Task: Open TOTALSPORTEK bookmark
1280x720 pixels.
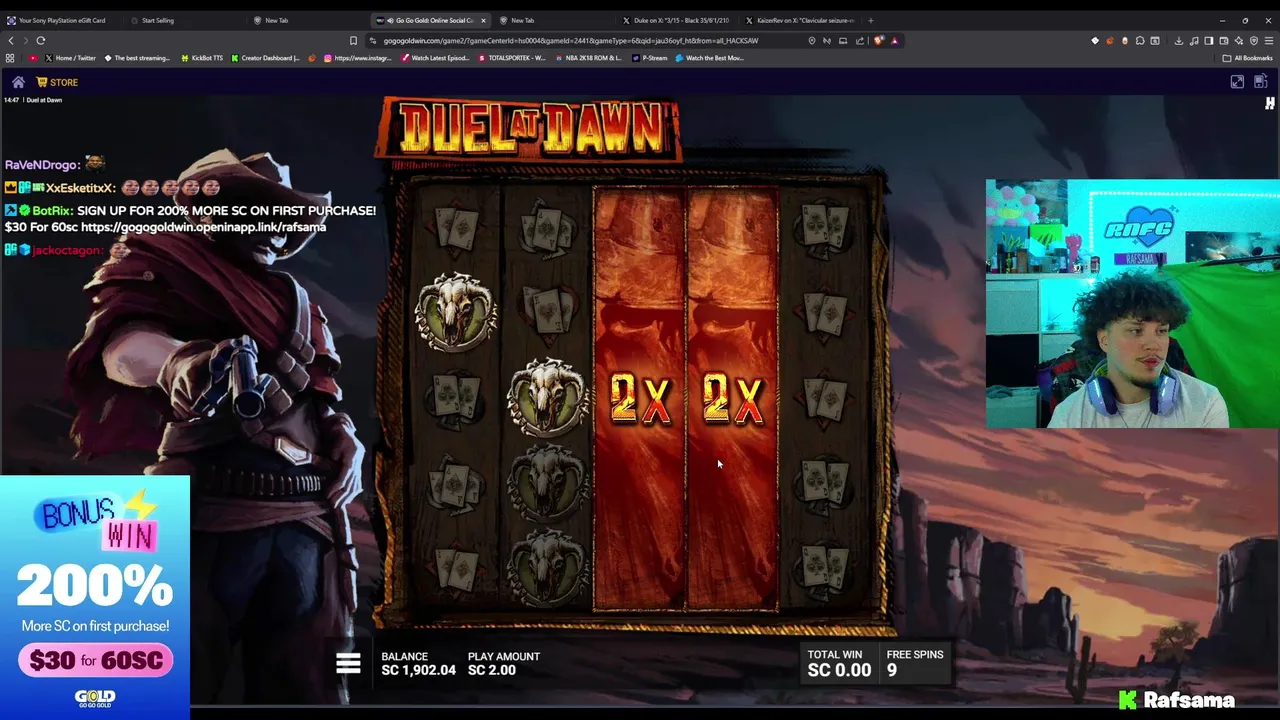Action: [512, 58]
